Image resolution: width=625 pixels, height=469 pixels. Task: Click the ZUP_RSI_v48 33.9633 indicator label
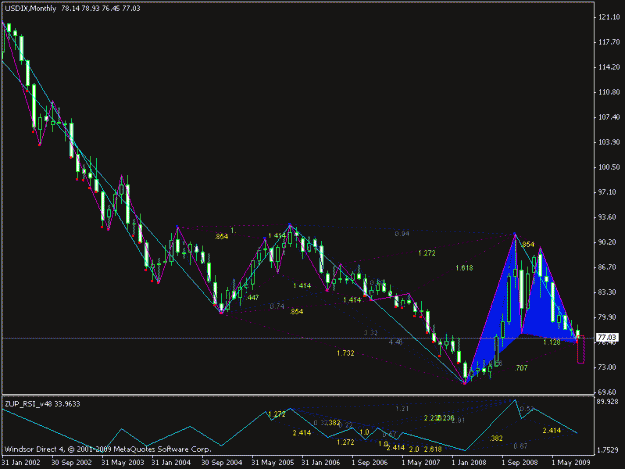point(43,404)
